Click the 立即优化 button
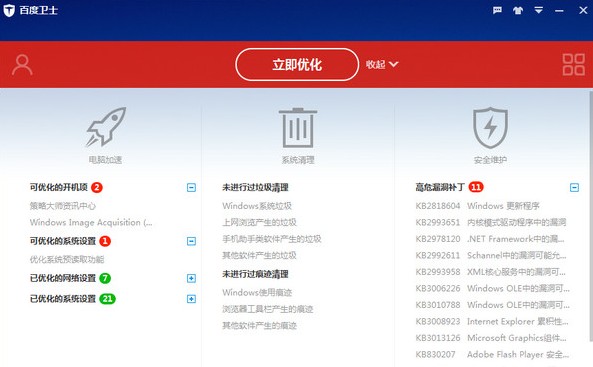Image resolution: width=593 pixels, height=367 pixels. (297, 64)
